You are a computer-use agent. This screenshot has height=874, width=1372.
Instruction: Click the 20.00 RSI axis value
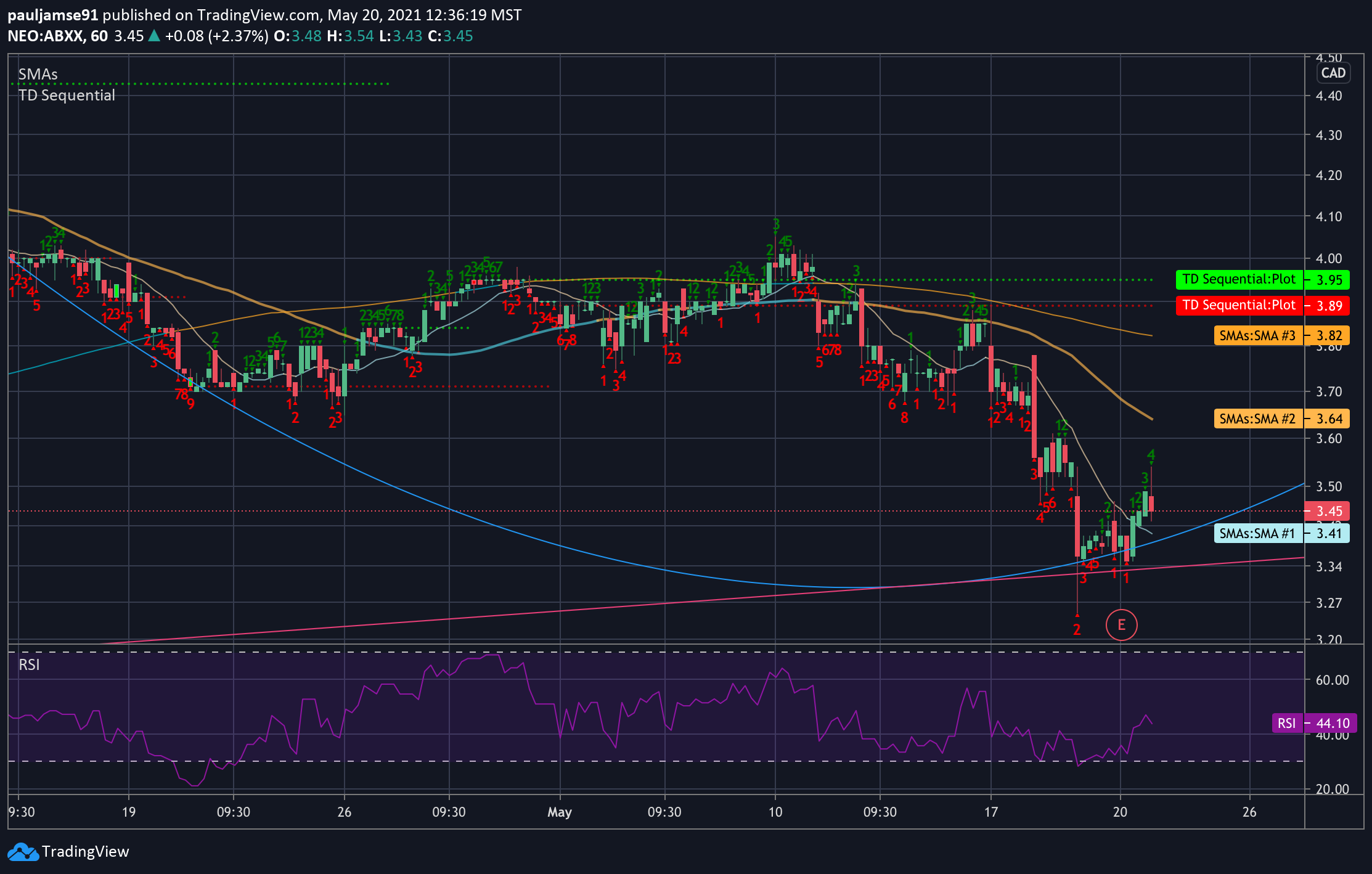(x=1332, y=789)
